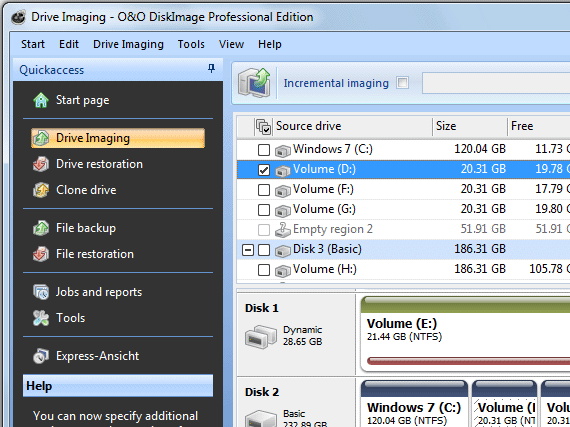Open the Tools menu in the menu bar
The width and height of the screenshot is (570, 427).
(191, 44)
